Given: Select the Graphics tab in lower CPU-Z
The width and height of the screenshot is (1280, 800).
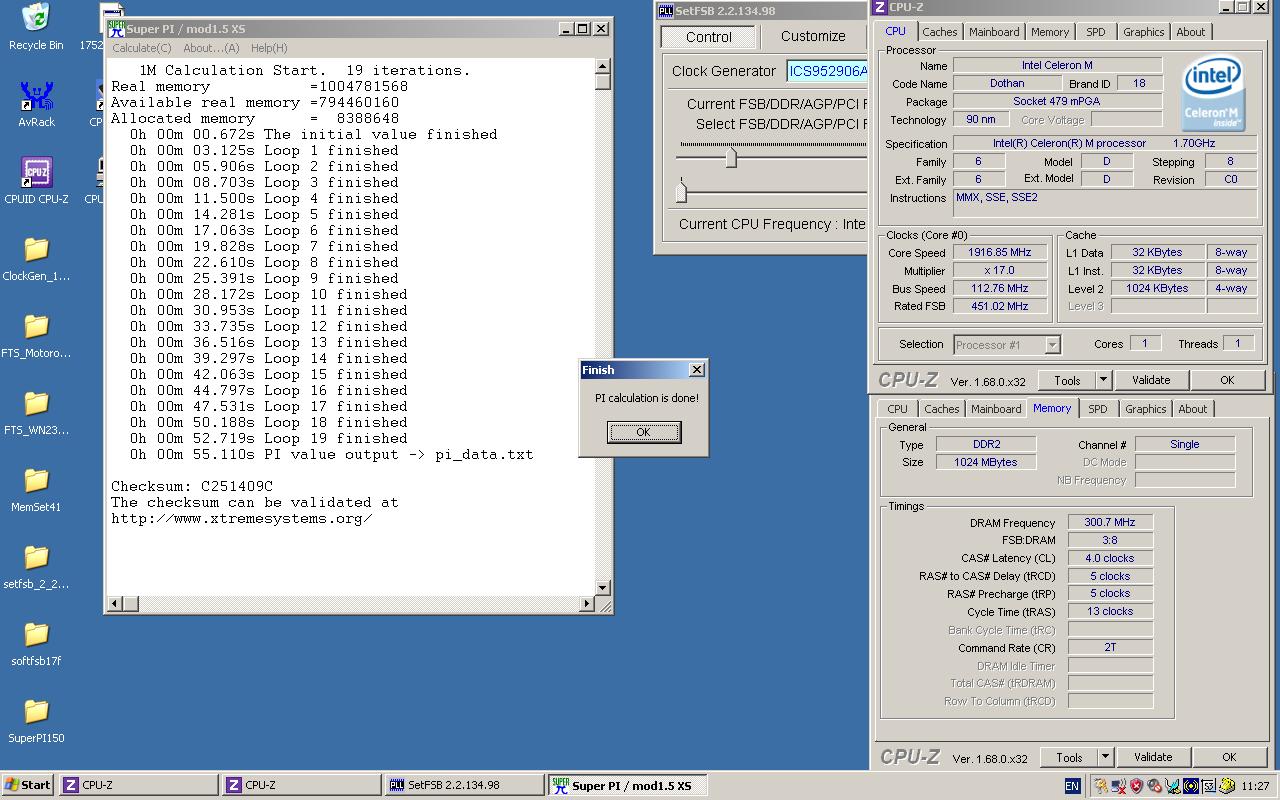Looking at the screenshot, I should [x=1145, y=409].
